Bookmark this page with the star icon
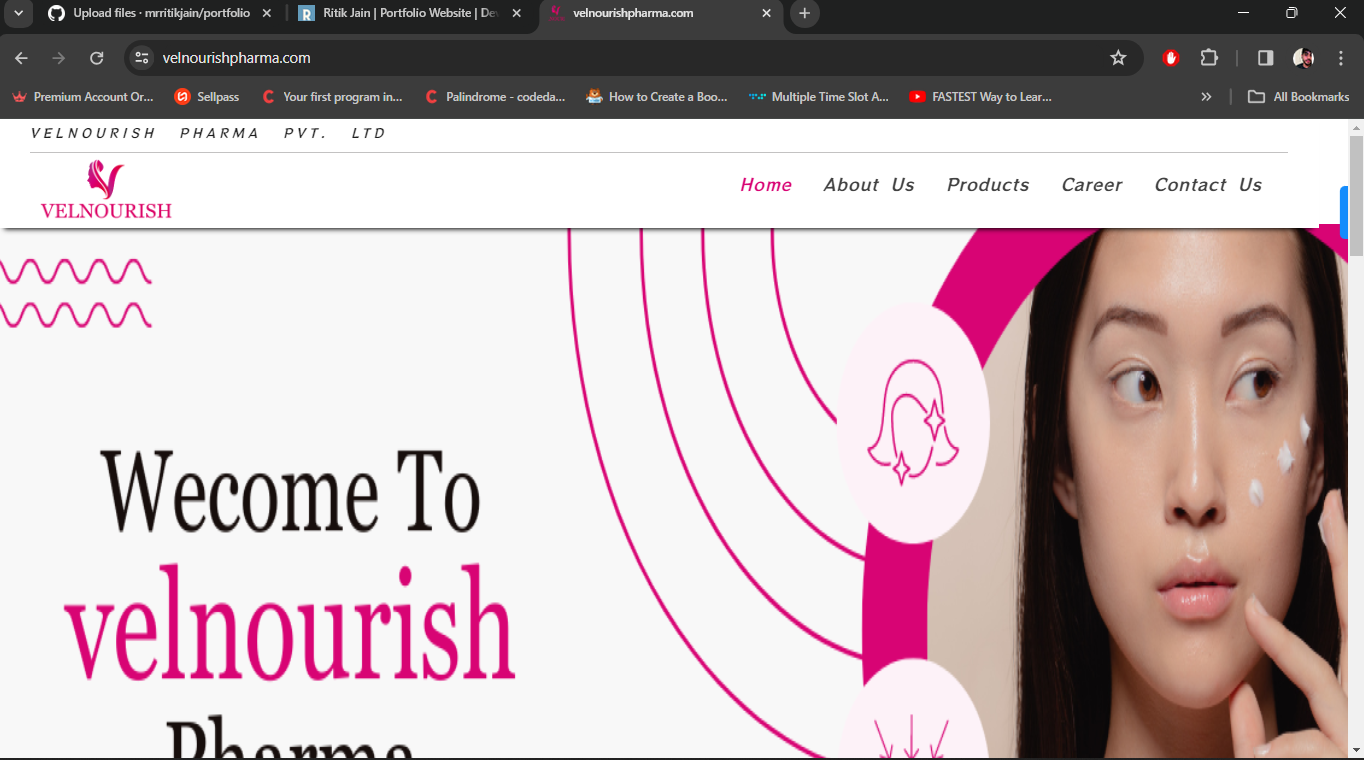 pyautogui.click(x=1118, y=58)
